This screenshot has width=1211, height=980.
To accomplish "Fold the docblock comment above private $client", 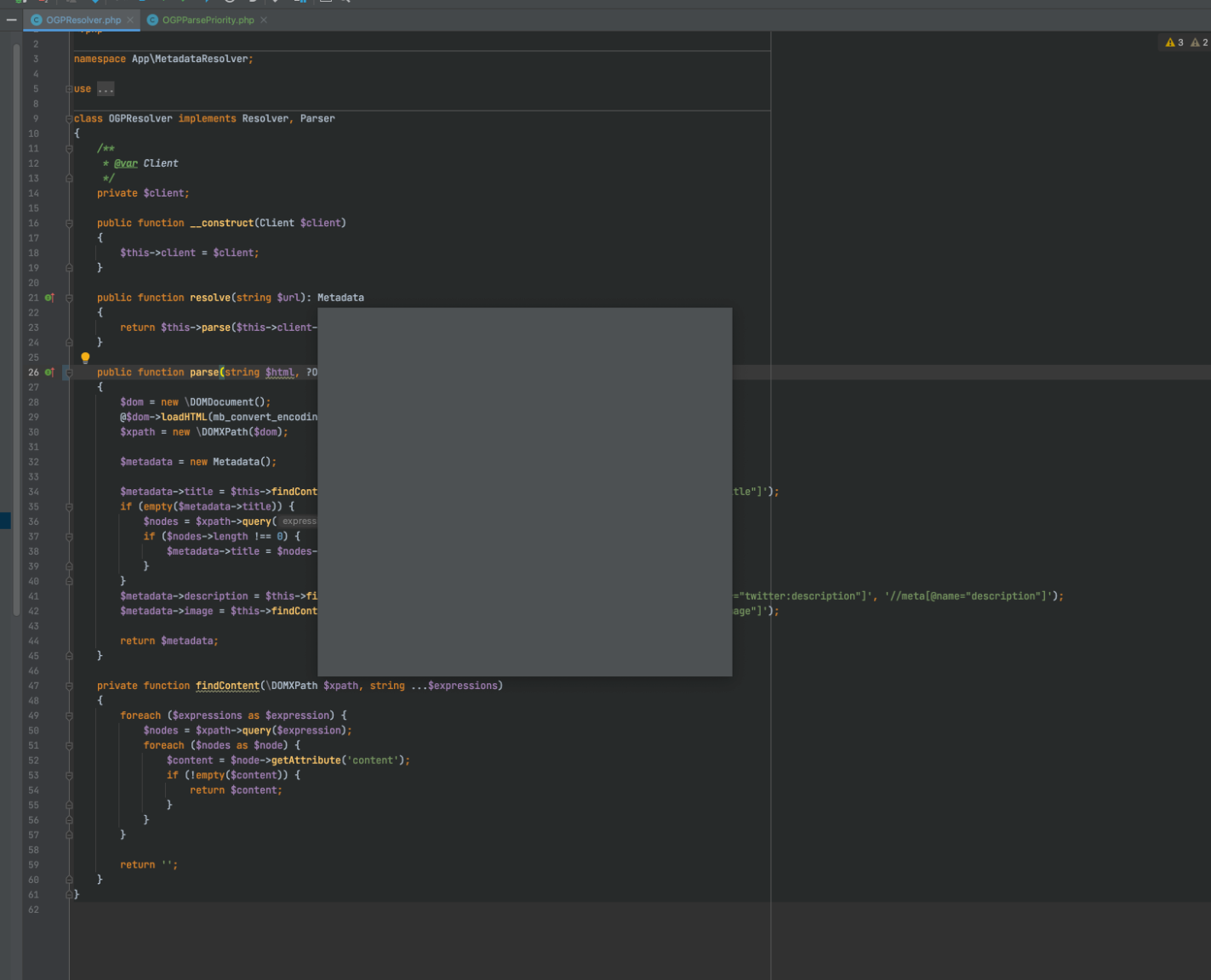I will [69, 149].
